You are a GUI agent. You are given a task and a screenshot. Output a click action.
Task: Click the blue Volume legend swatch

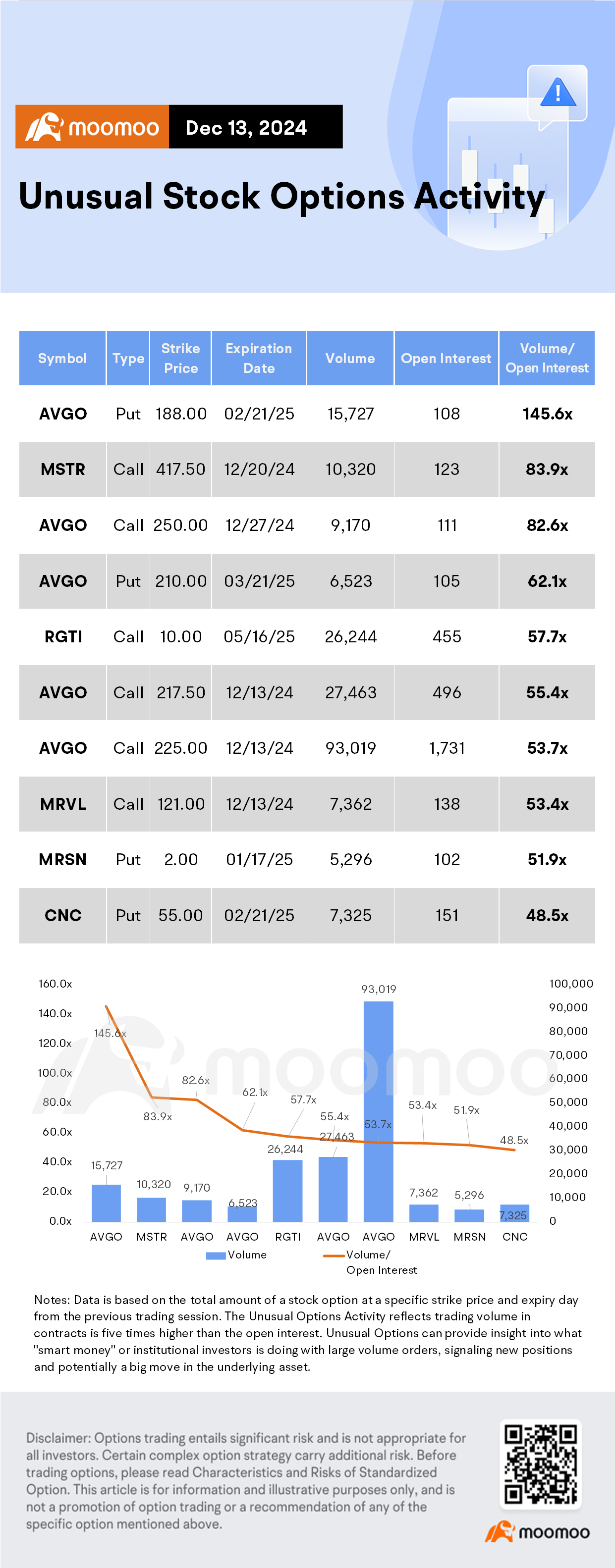point(216,1255)
